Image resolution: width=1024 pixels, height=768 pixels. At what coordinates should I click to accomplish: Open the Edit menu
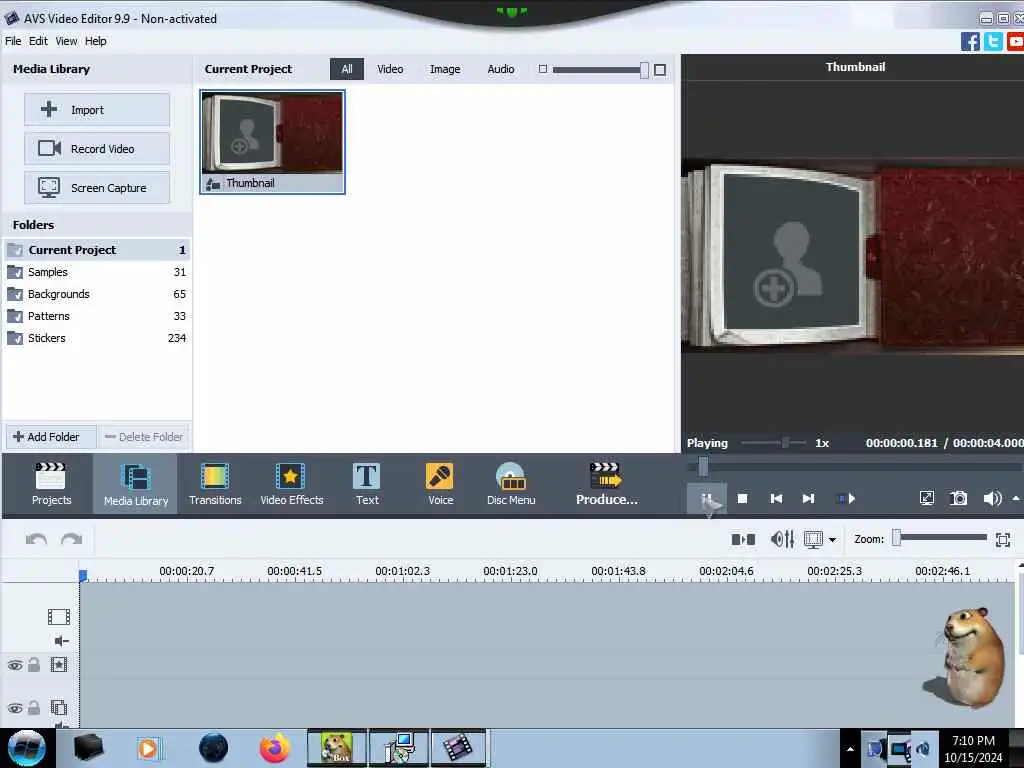[x=38, y=41]
